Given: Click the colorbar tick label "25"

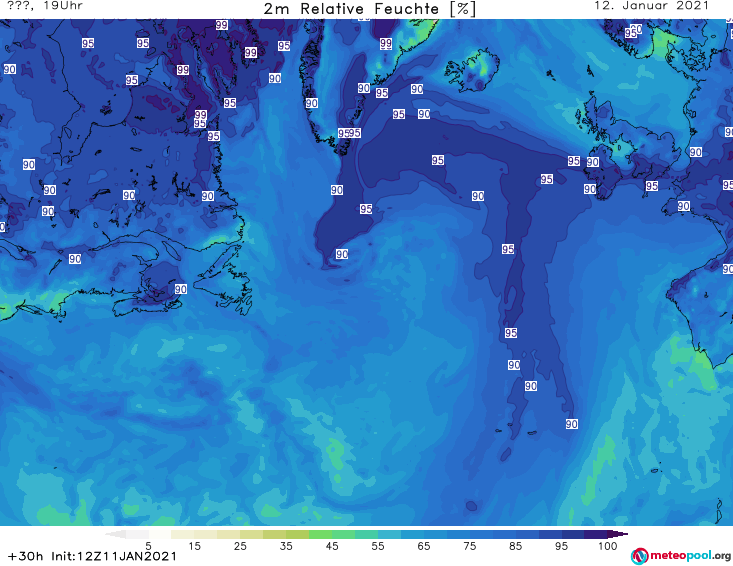Looking at the screenshot, I should click(x=240, y=546).
